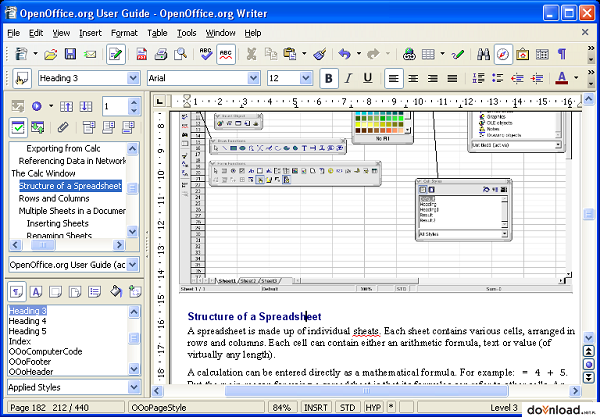Choose OOoComputerCode style in list

(x=46, y=352)
